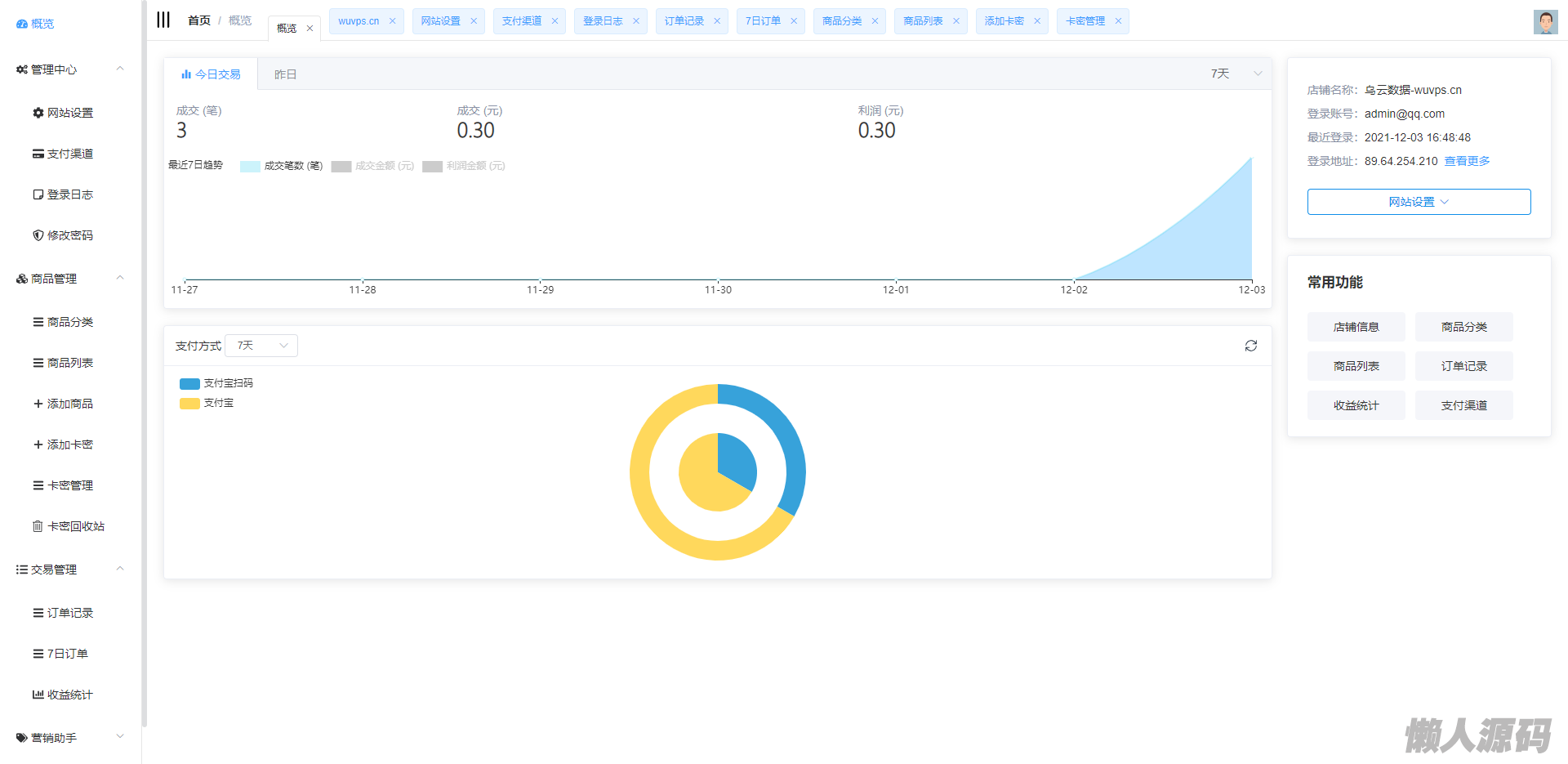Open 收益统计 chart item in sidebar
Image resolution: width=1568 pixels, height=764 pixels.
click(x=63, y=695)
